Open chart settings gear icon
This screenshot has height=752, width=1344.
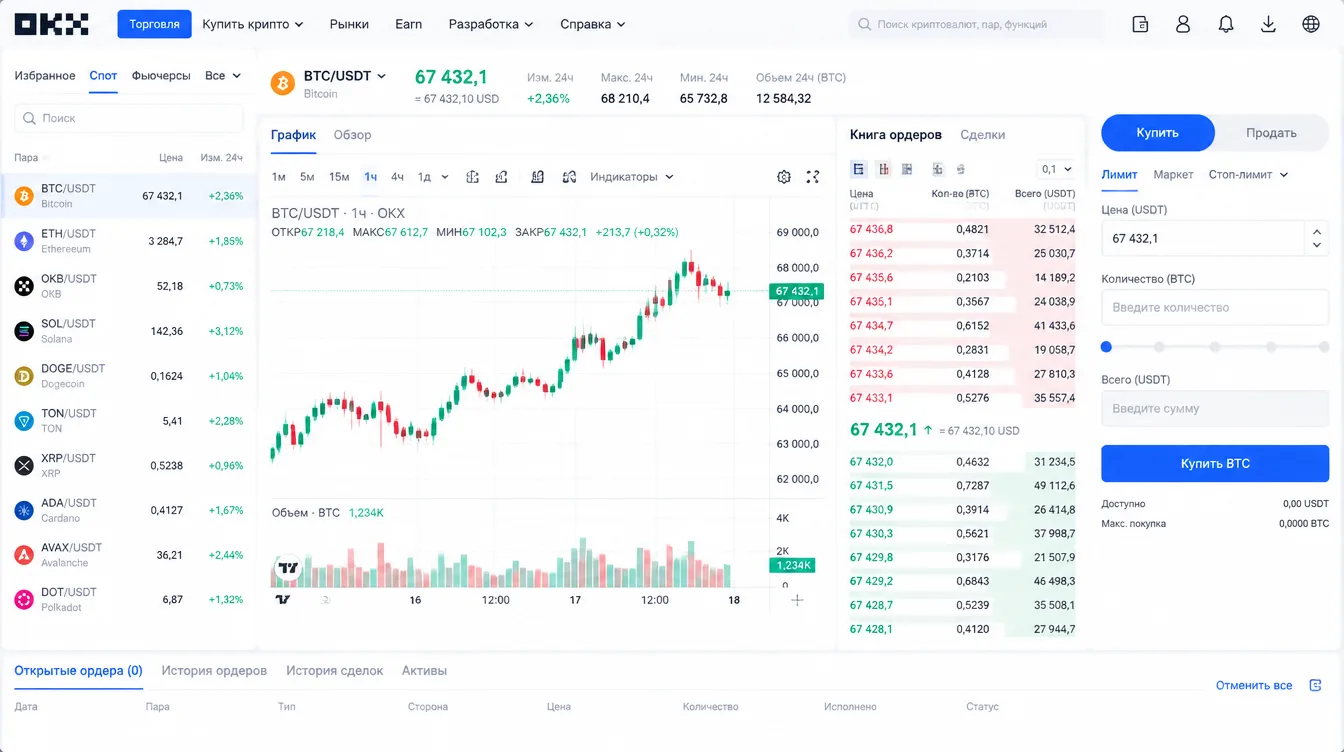[x=784, y=177]
